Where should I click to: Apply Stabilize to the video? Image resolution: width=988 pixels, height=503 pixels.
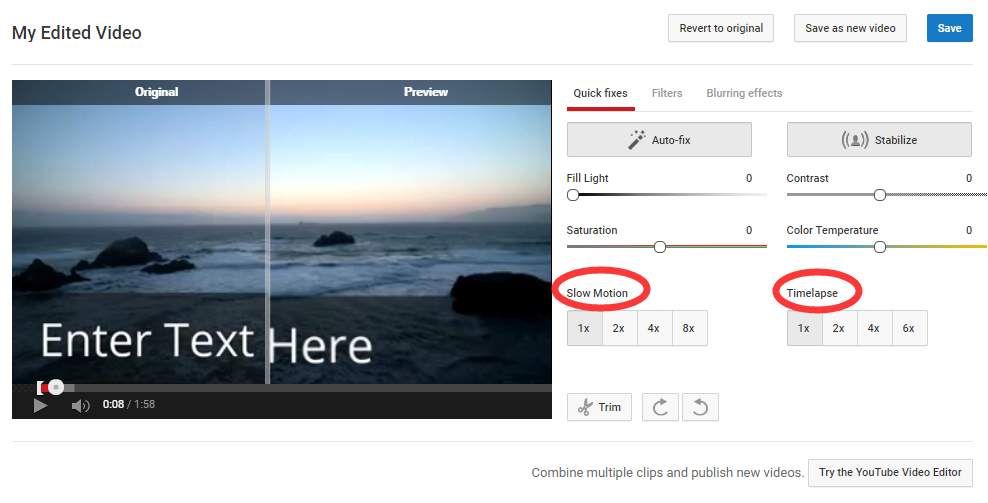(879, 140)
